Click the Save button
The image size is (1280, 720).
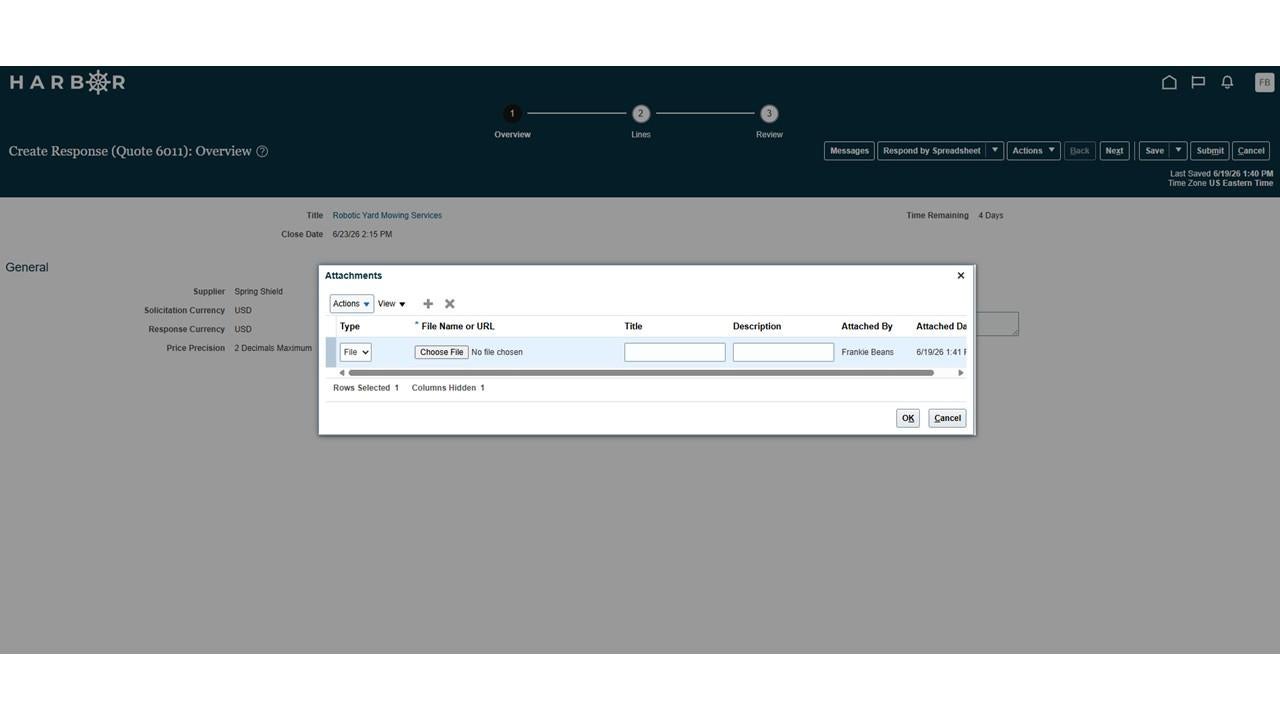point(1154,151)
